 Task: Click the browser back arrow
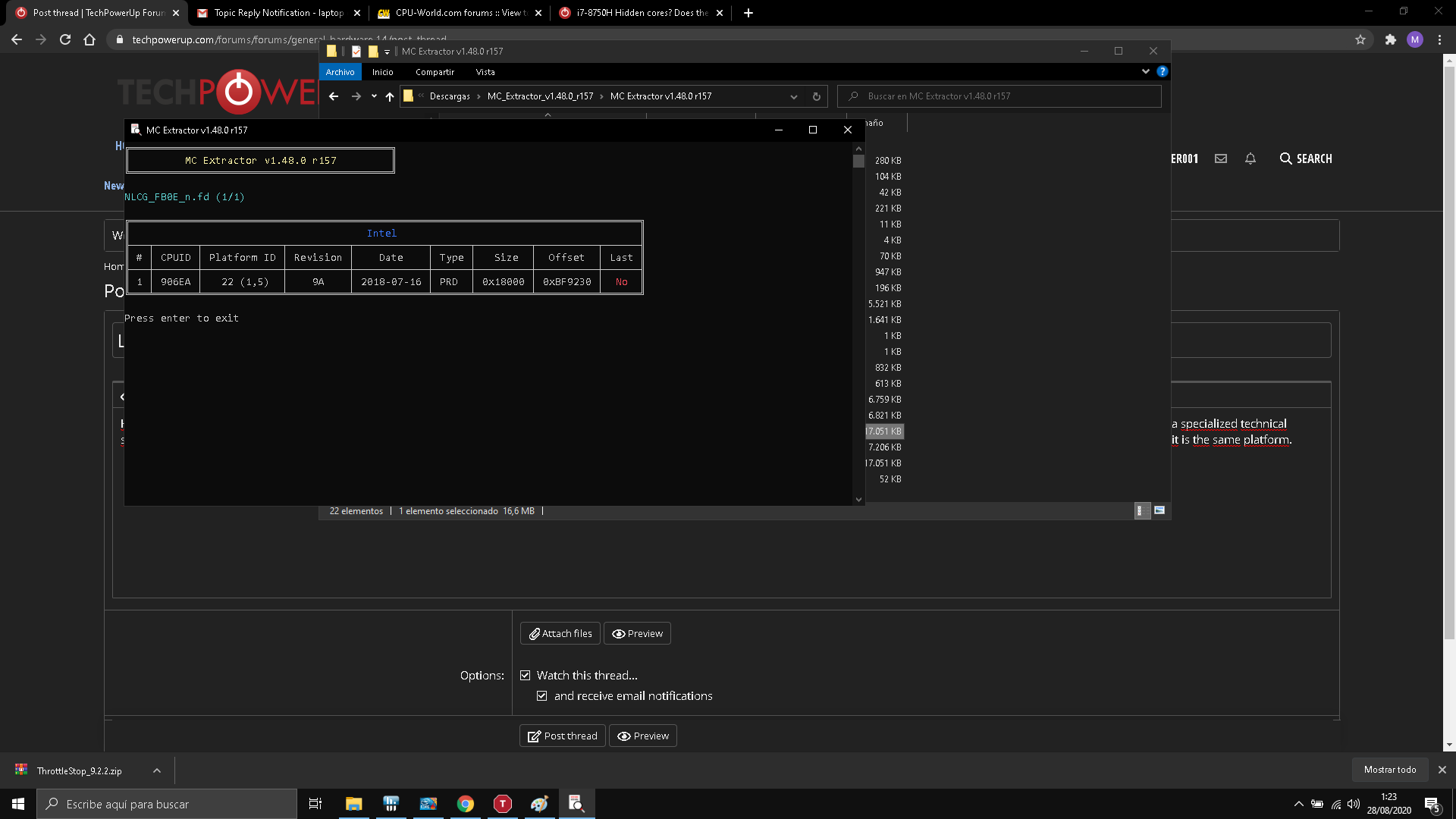pos(17,39)
